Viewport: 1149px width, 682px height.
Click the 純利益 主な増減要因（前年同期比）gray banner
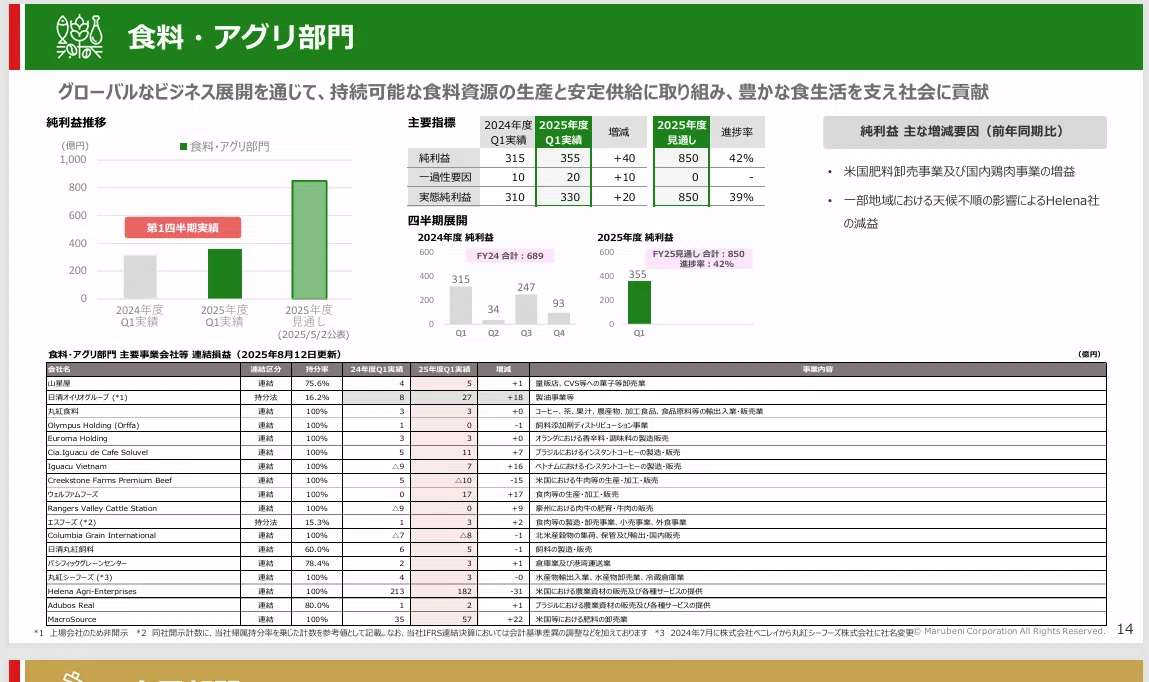tap(964, 132)
